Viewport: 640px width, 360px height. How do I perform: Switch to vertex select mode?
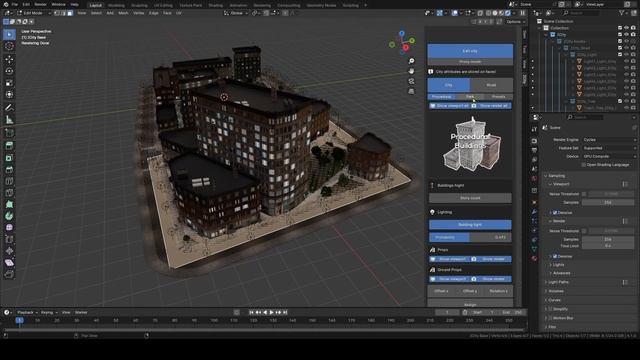pyautogui.click(x=57, y=13)
